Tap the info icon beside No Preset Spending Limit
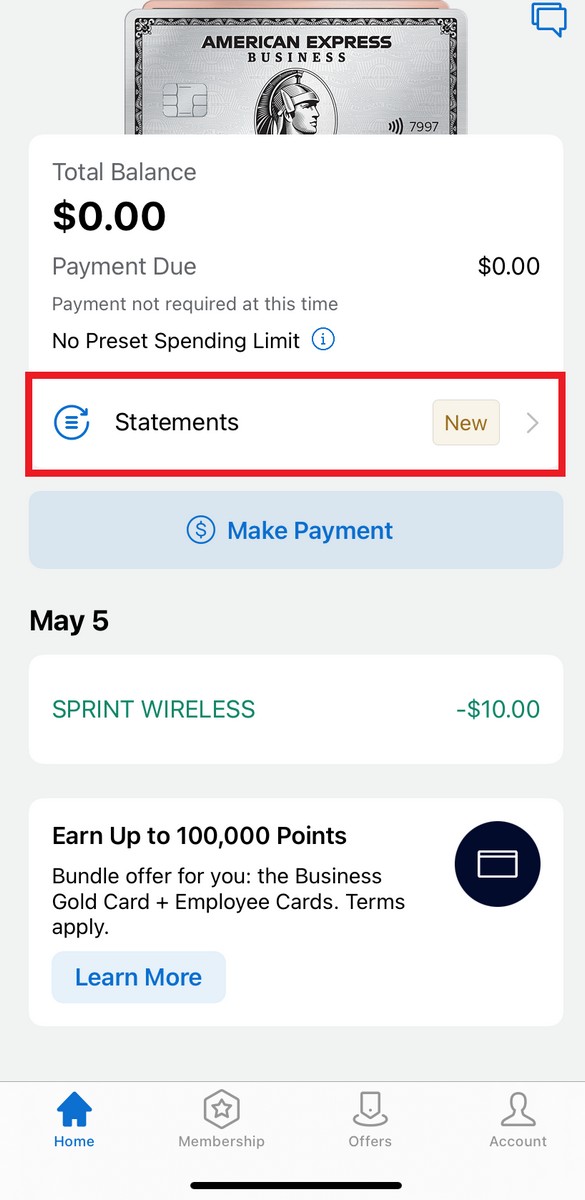Viewport: 585px width, 1200px height. pos(322,340)
